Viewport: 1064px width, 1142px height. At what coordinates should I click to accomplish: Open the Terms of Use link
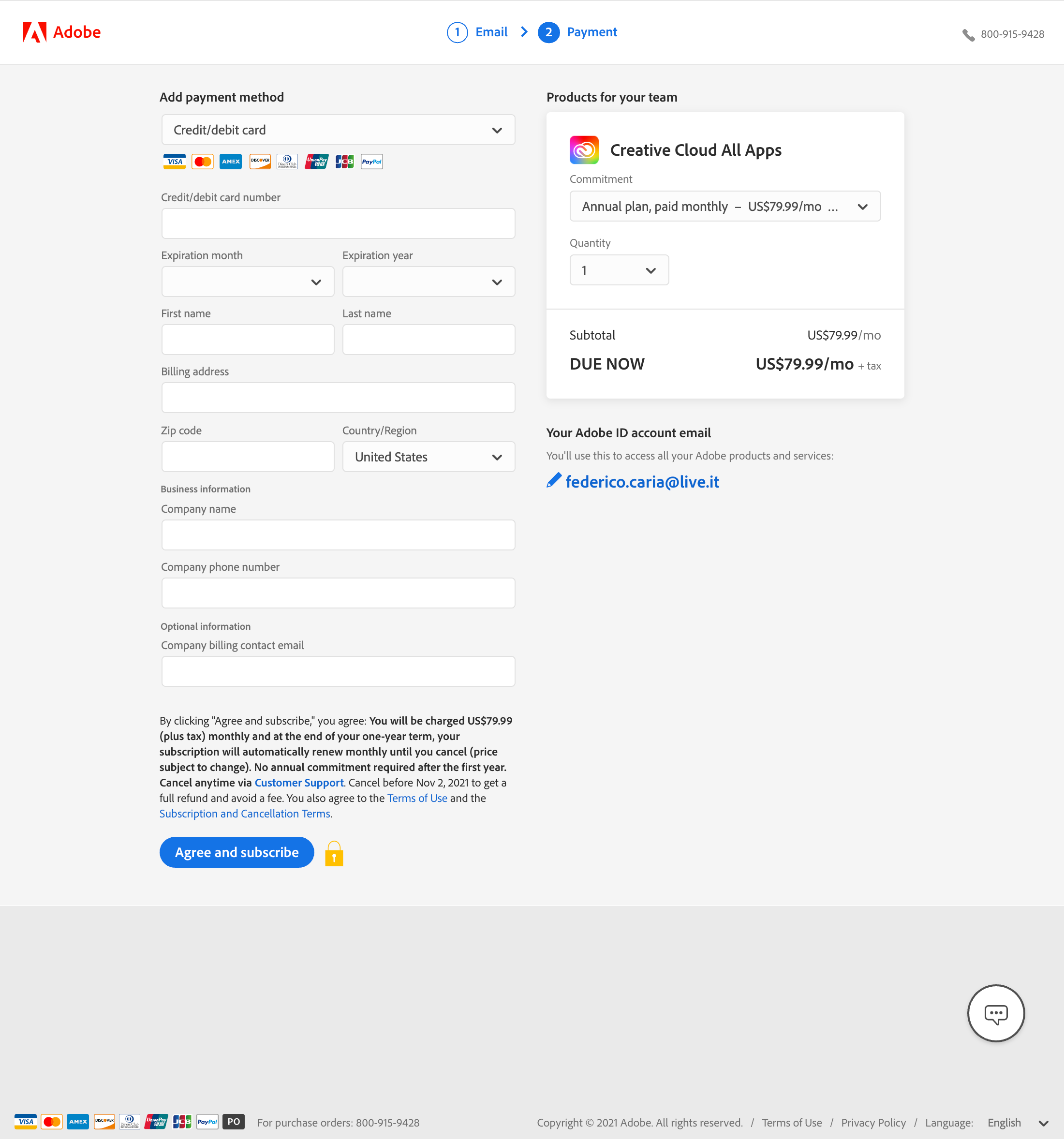pyautogui.click(x=417, y=798)
